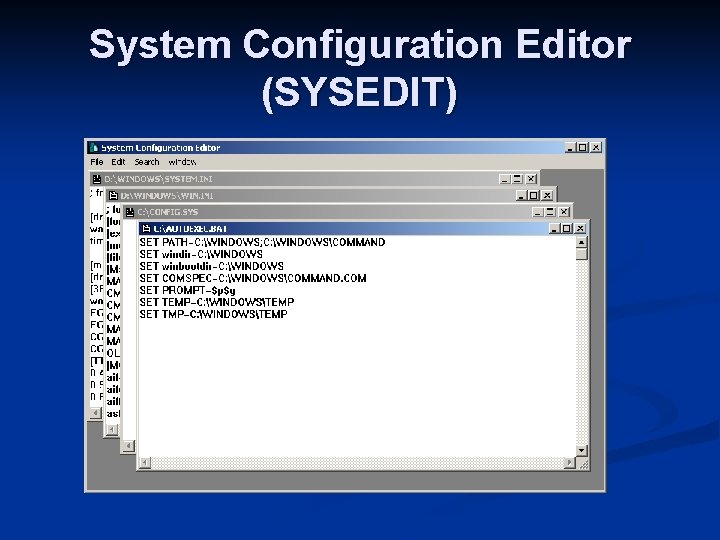
Task: Click the System Configuration Editor title icon
Action: point(94,148)
